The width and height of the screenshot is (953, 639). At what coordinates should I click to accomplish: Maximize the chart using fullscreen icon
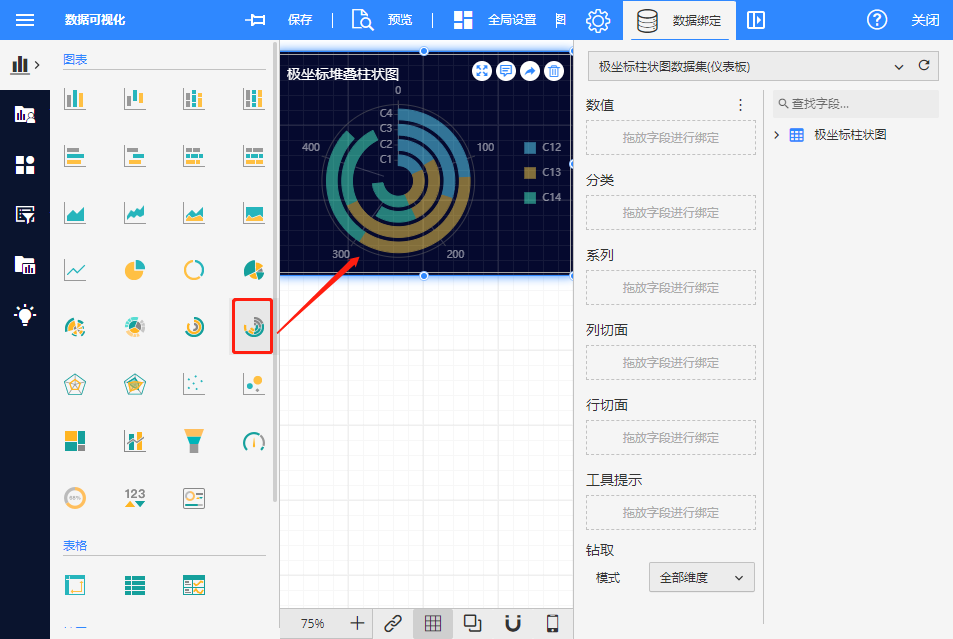(482, 71)
